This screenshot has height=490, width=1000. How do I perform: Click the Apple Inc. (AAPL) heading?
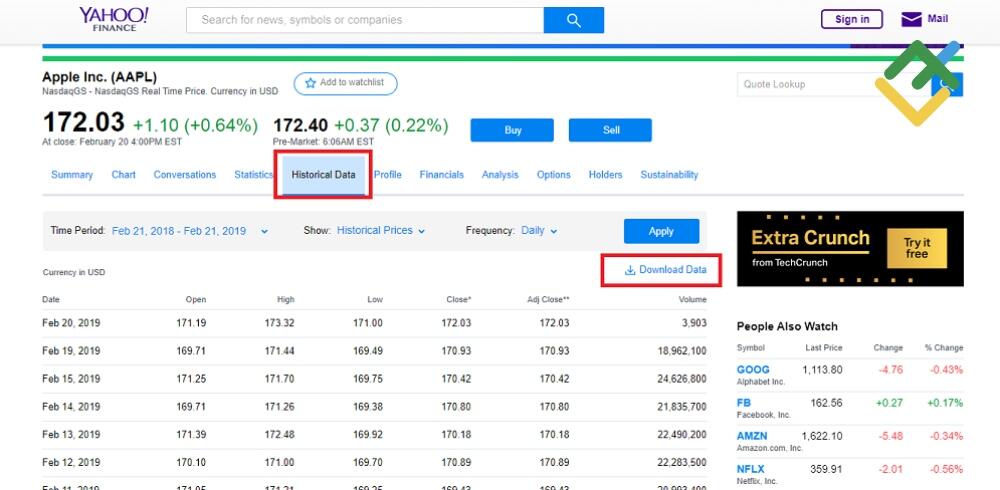point(99,77)
